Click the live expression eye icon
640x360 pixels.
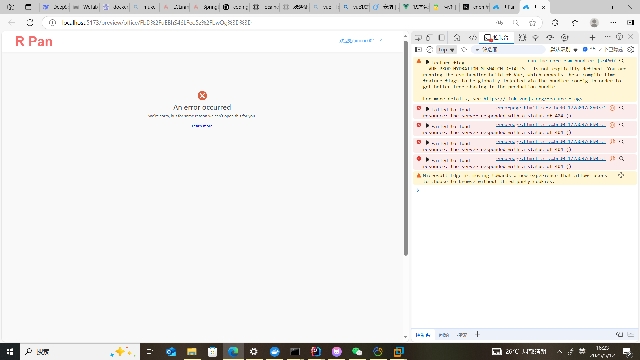pyautogui.click(x=464, y=49)
